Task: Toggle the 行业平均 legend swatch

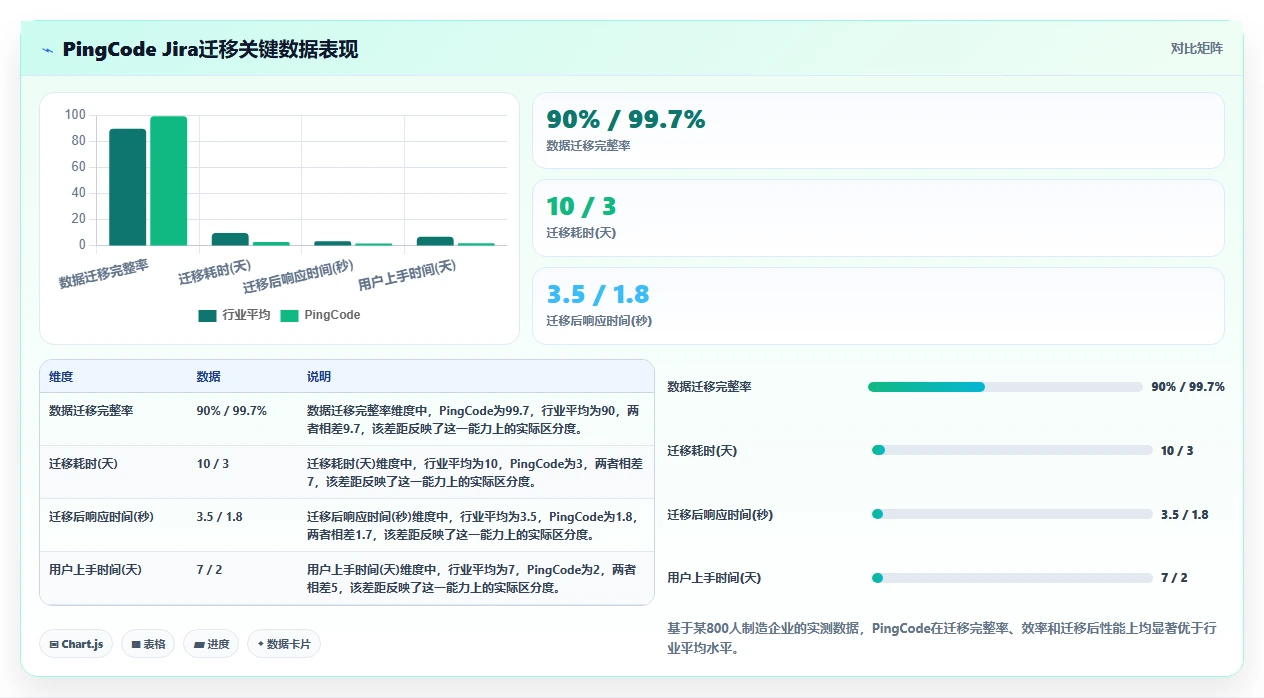Action: [x=207, y=315]
